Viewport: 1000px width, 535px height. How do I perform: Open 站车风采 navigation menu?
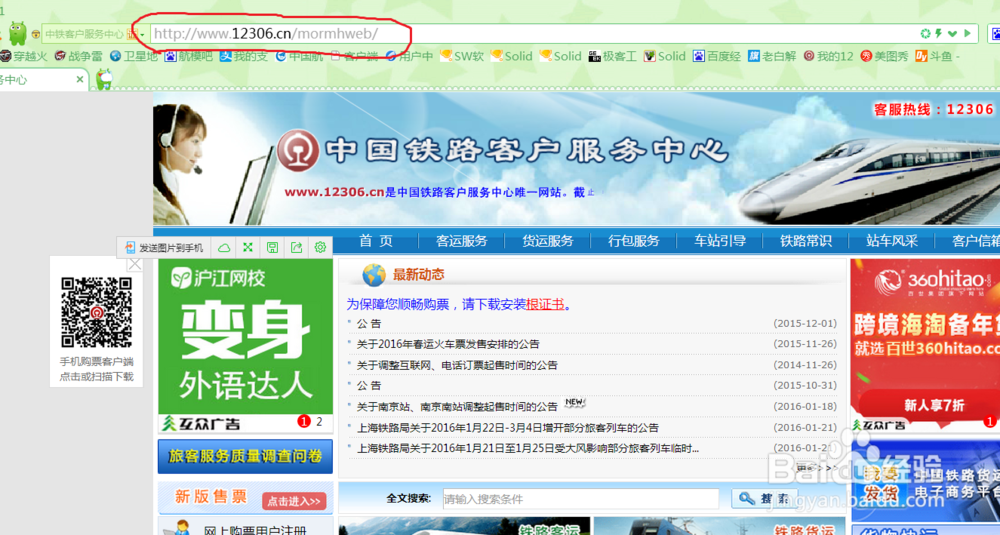pyautogui.click(x=892, y=241)
